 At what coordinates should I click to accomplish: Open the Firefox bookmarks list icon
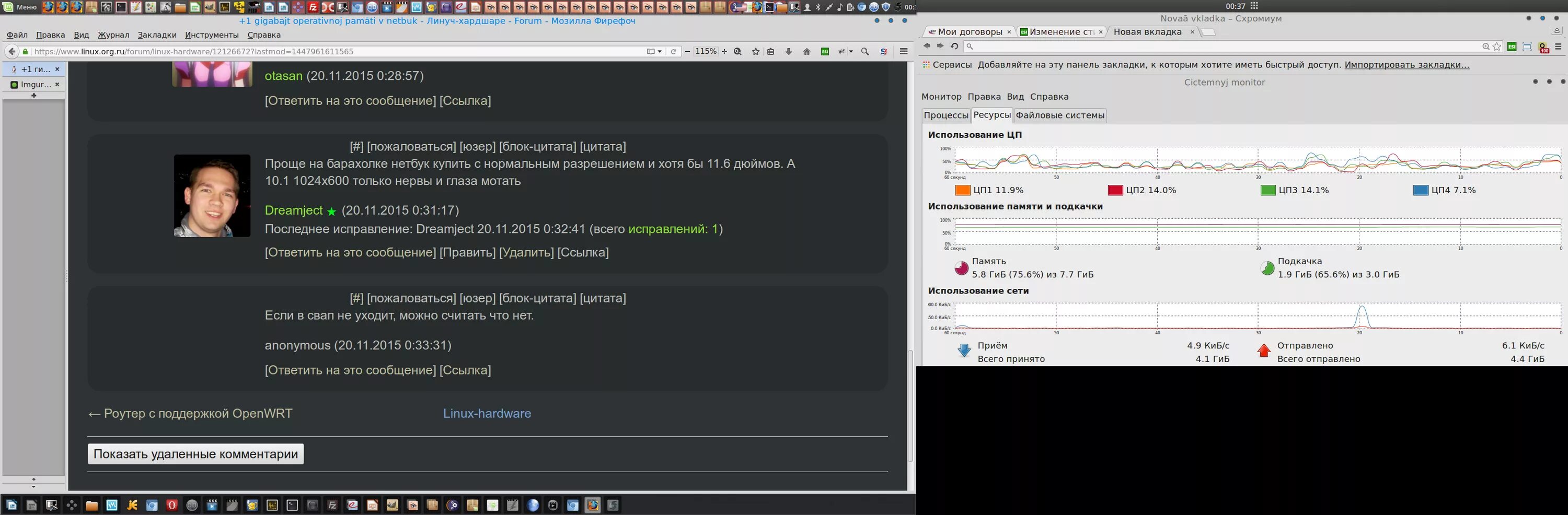tap(771, 52)
